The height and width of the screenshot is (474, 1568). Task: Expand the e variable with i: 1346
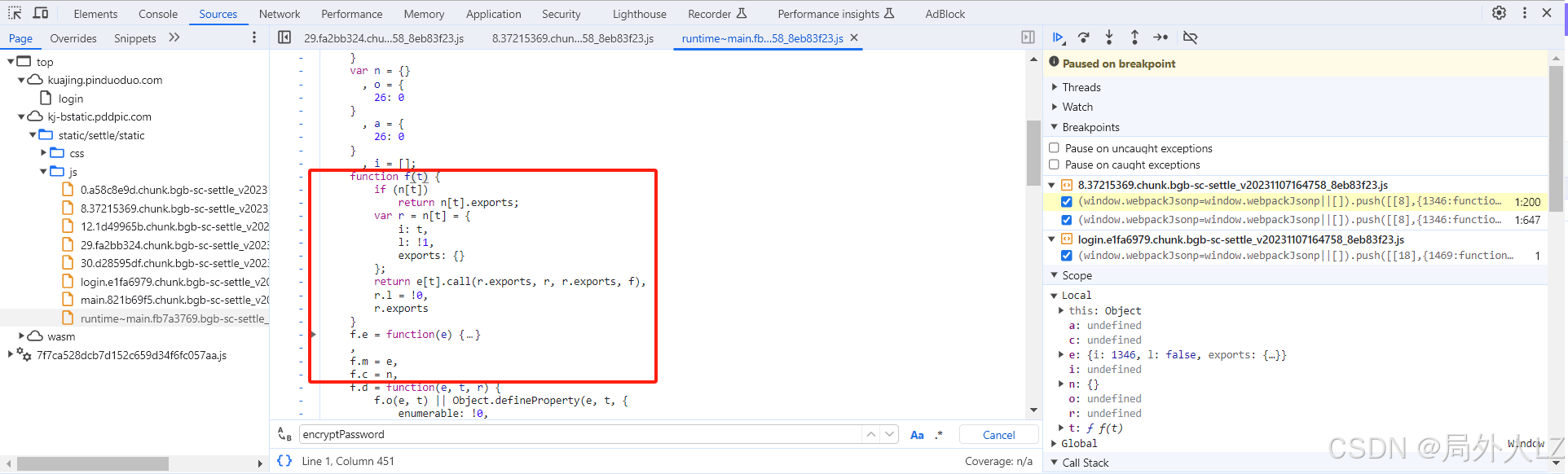[1061, 355]
